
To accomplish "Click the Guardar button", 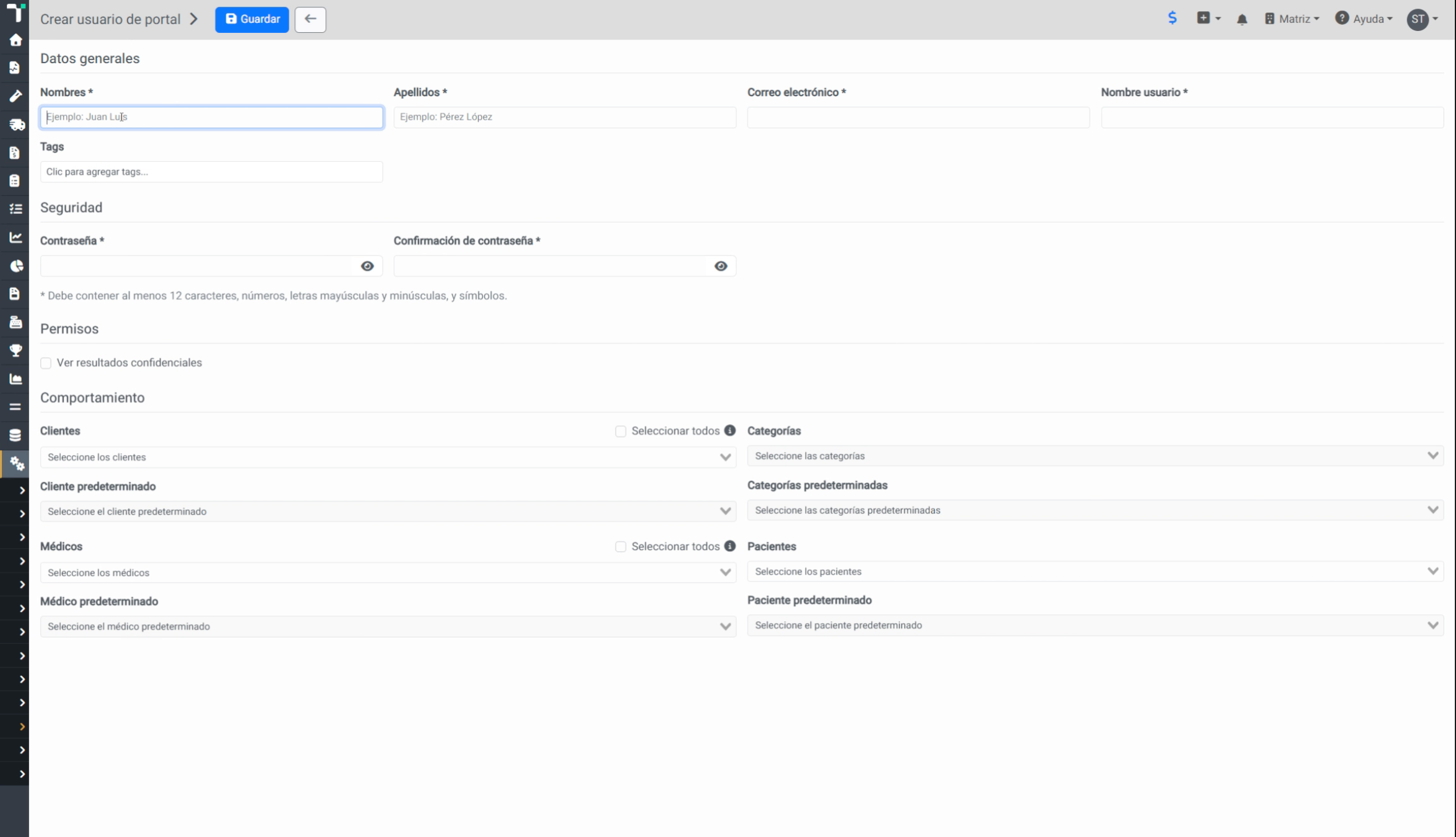I will click(252, 19).
